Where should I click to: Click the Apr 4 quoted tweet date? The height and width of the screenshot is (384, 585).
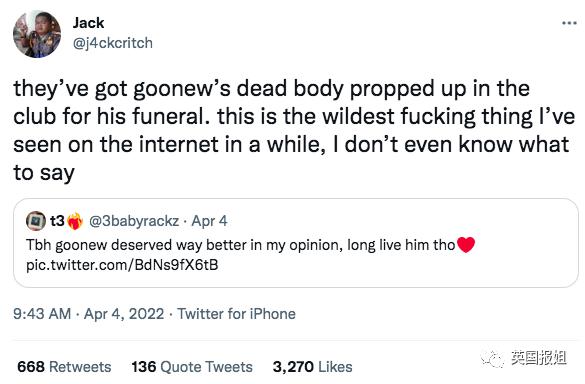click(x=209, y=221)
